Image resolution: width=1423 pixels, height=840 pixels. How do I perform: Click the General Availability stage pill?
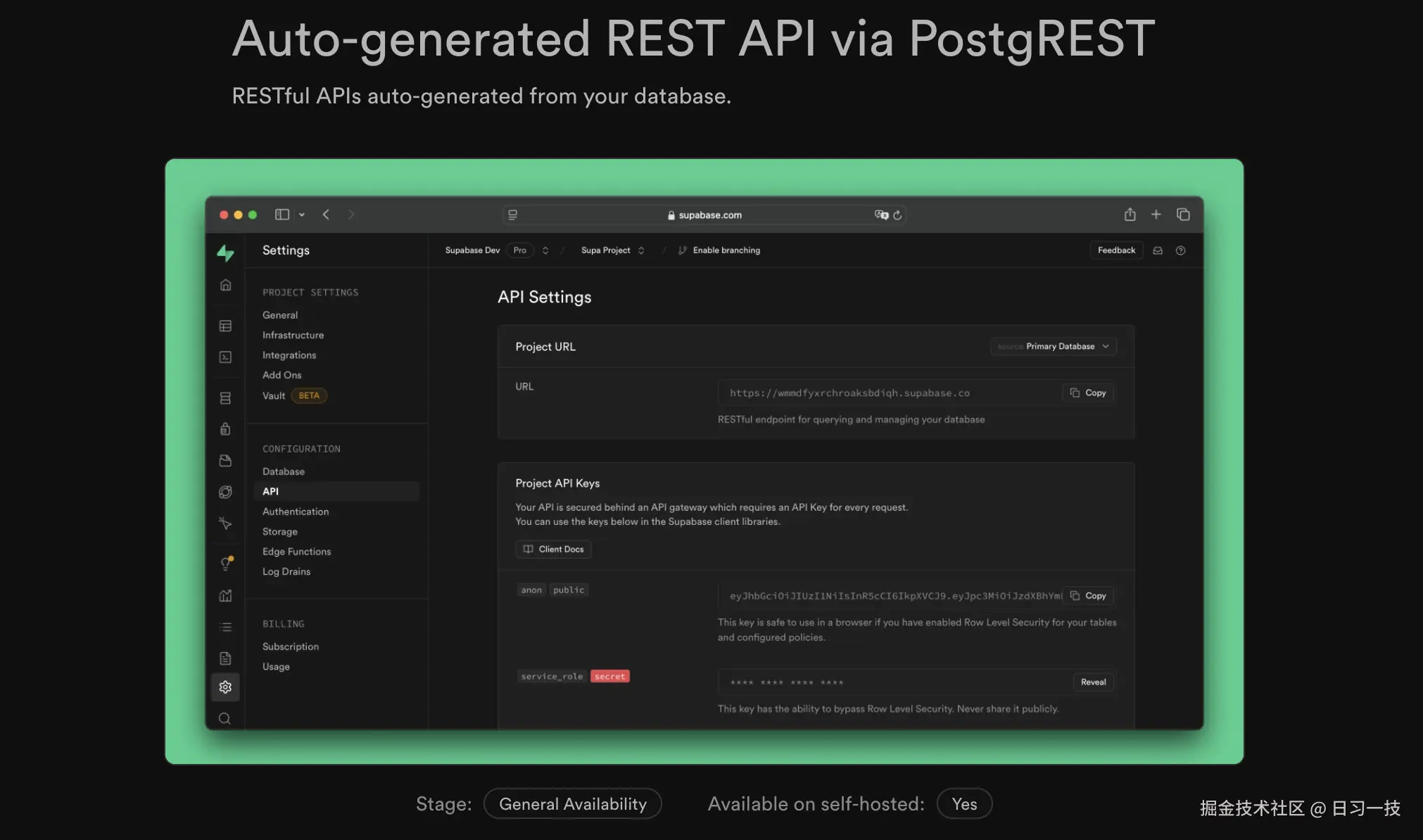coord(573,804)
